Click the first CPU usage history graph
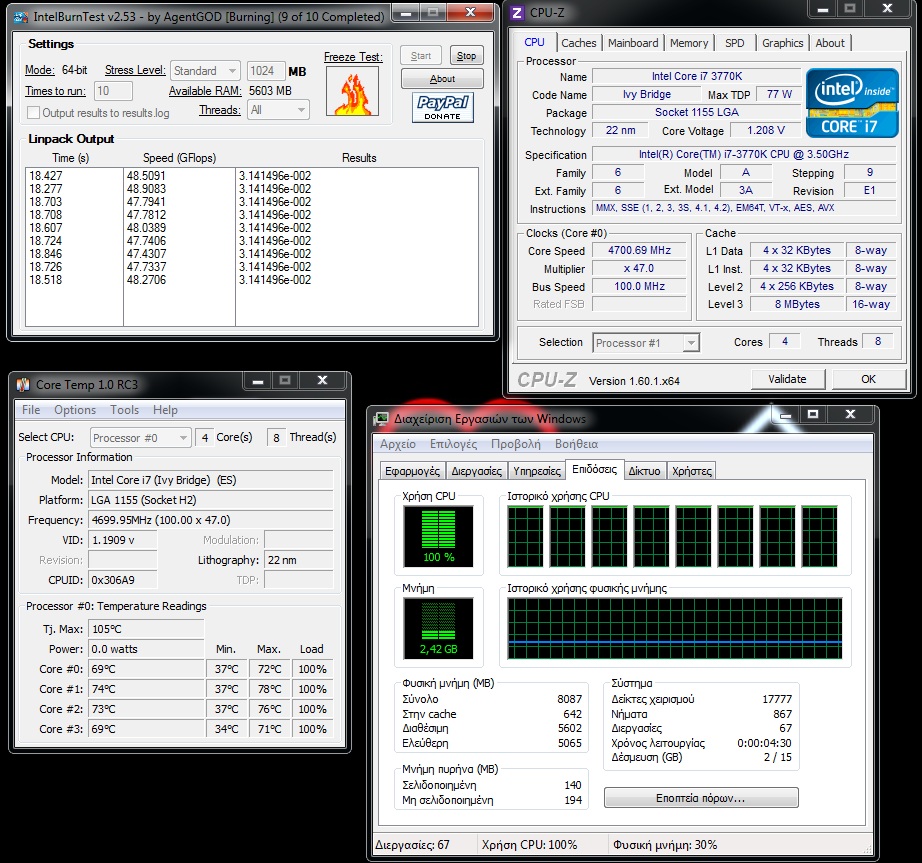 point(525,536)
